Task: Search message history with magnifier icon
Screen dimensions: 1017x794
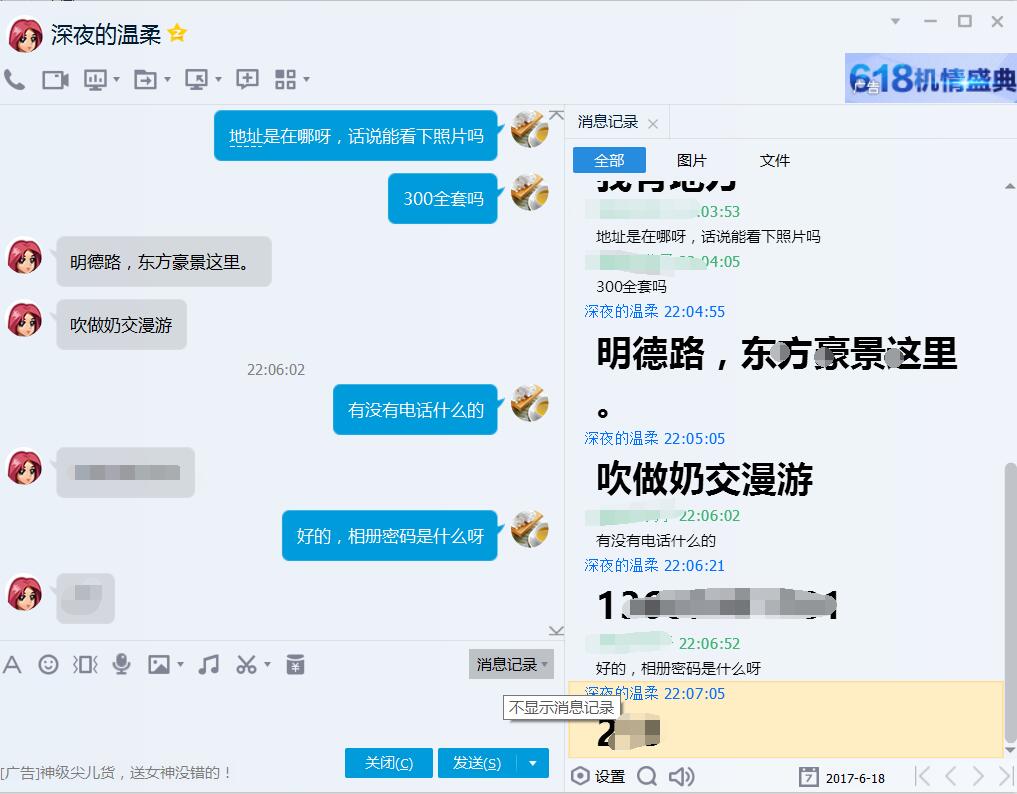Action: pos(647,777)
